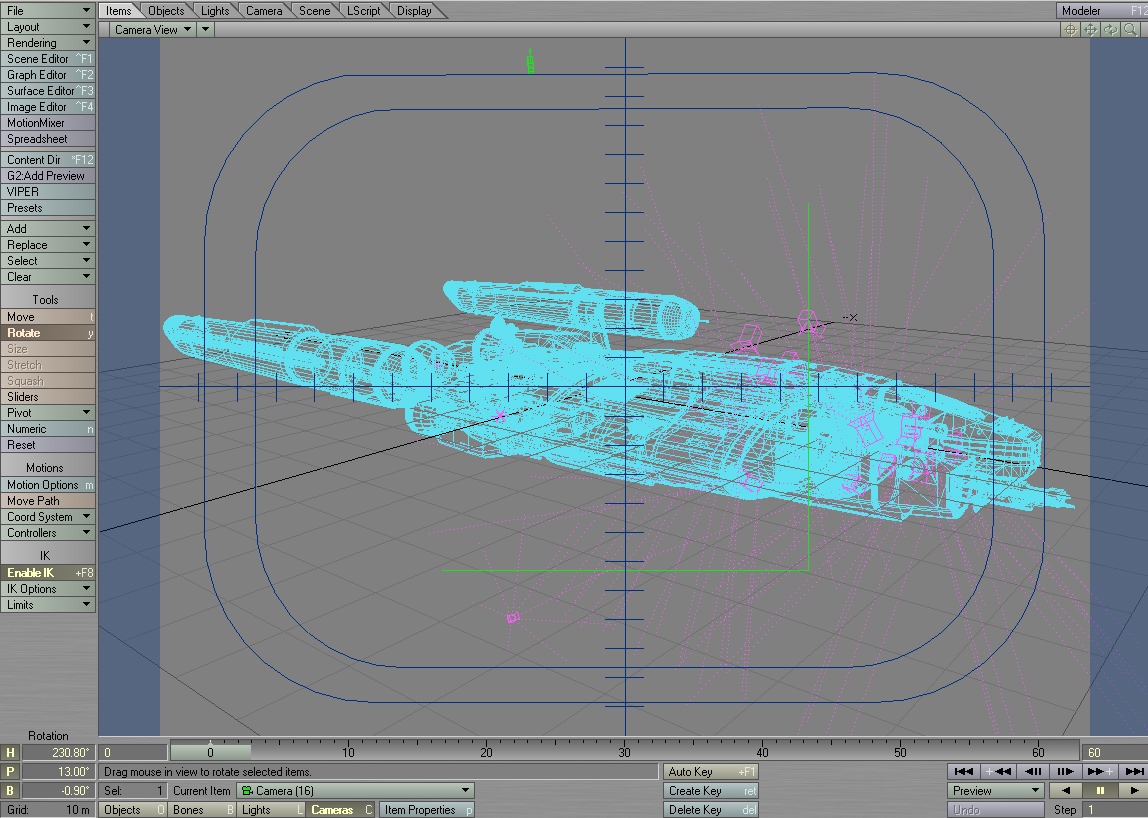Screen dimensions: 1148x818
Task: Expand the IK Options dropdown
Action: pos(48,589)
